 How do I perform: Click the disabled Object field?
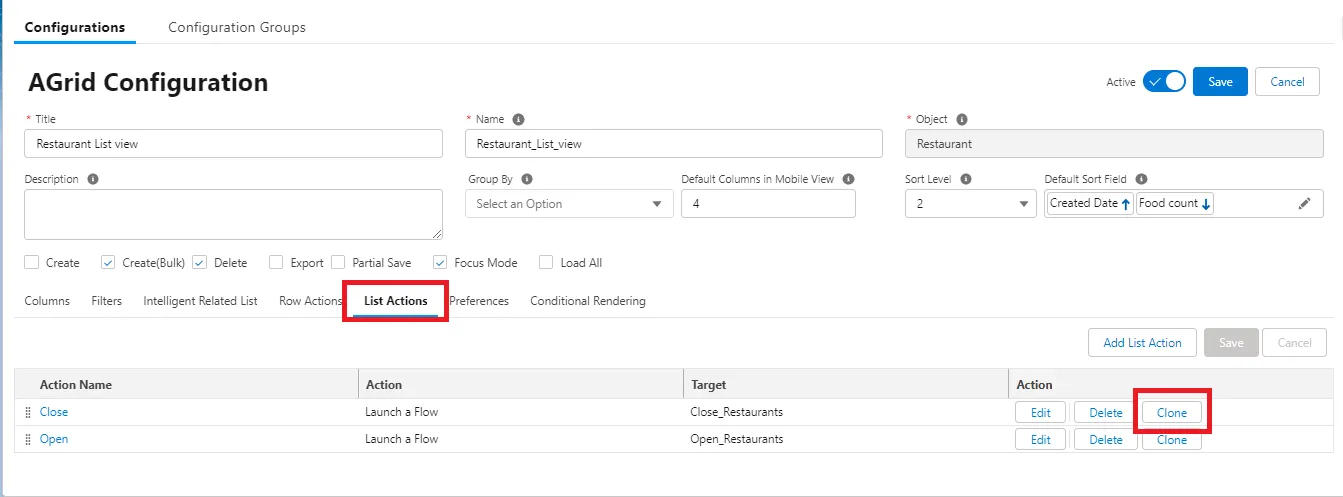coord(1114,143)
